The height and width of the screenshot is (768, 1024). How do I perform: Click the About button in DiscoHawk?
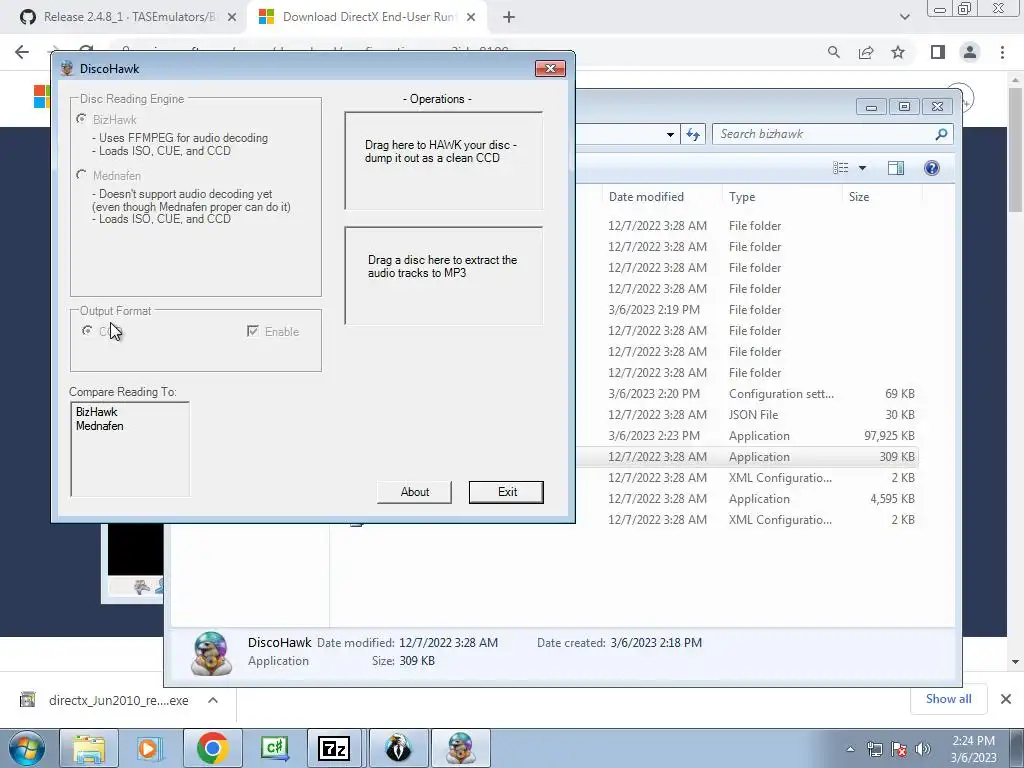415,492
